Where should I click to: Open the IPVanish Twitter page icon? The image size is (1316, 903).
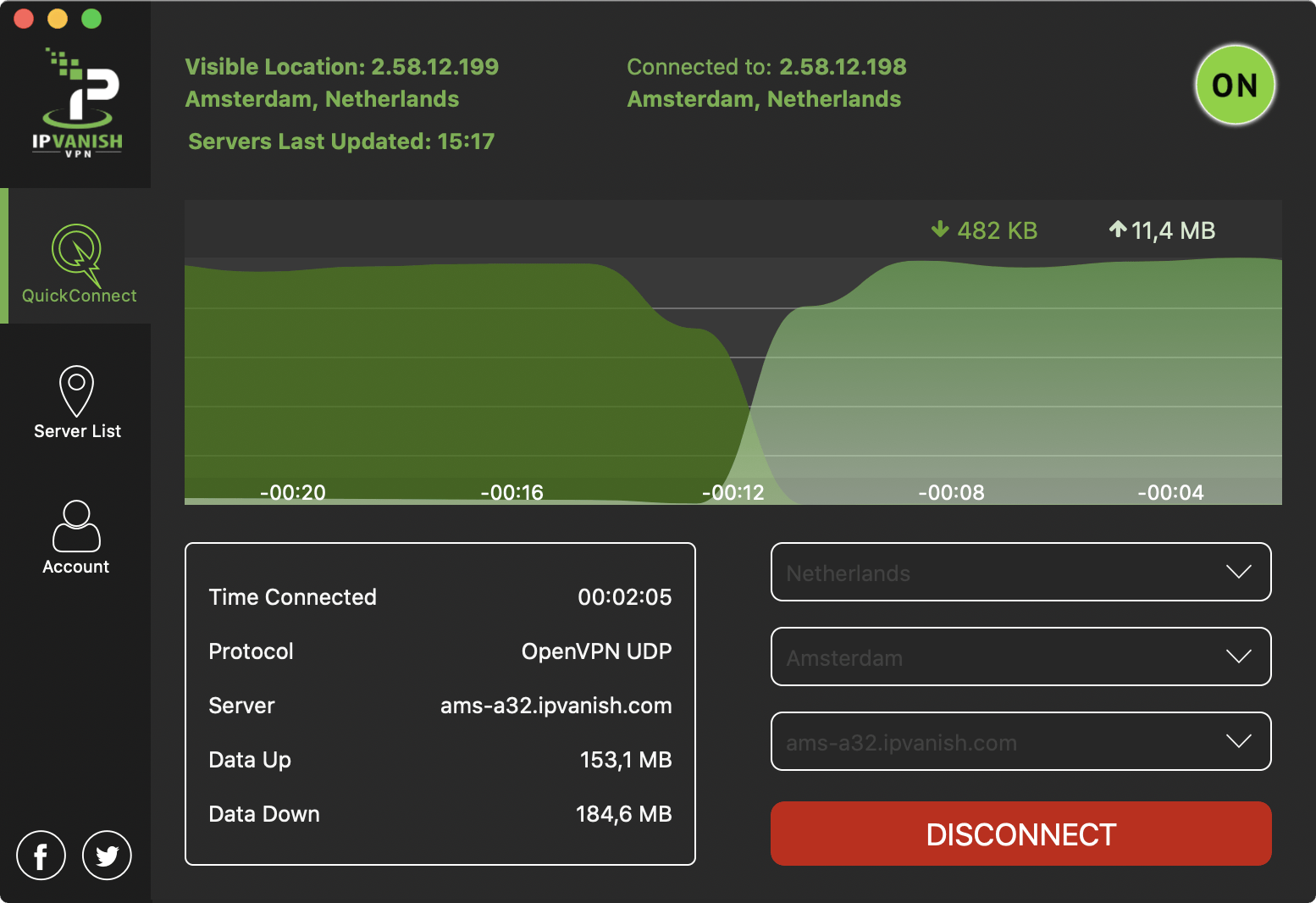click(107, 856)
